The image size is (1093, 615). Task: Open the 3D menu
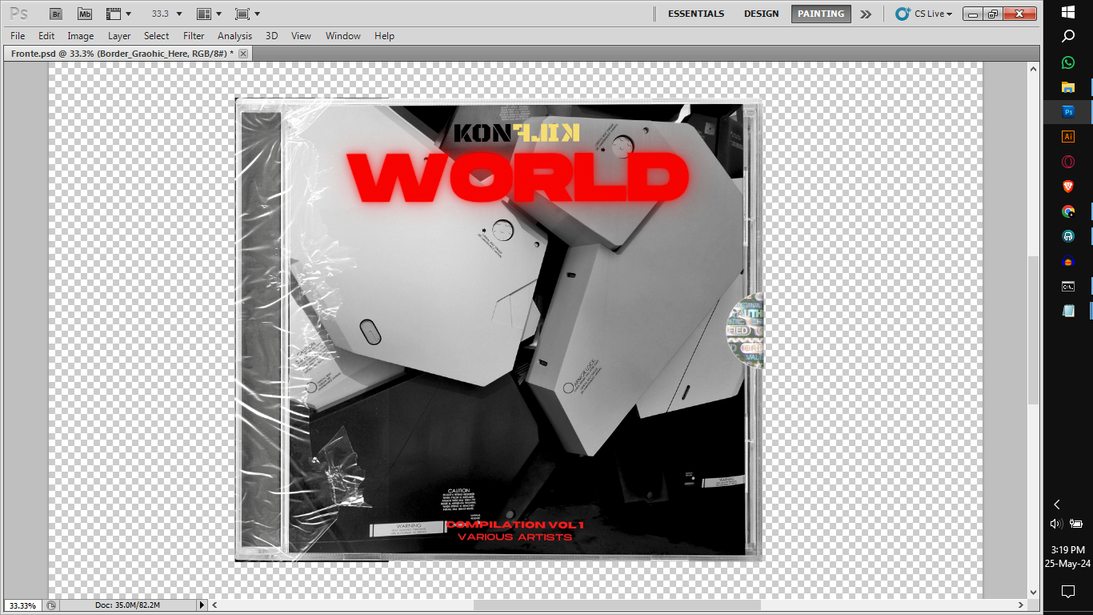pyautogui.click(x=271, y=36)
